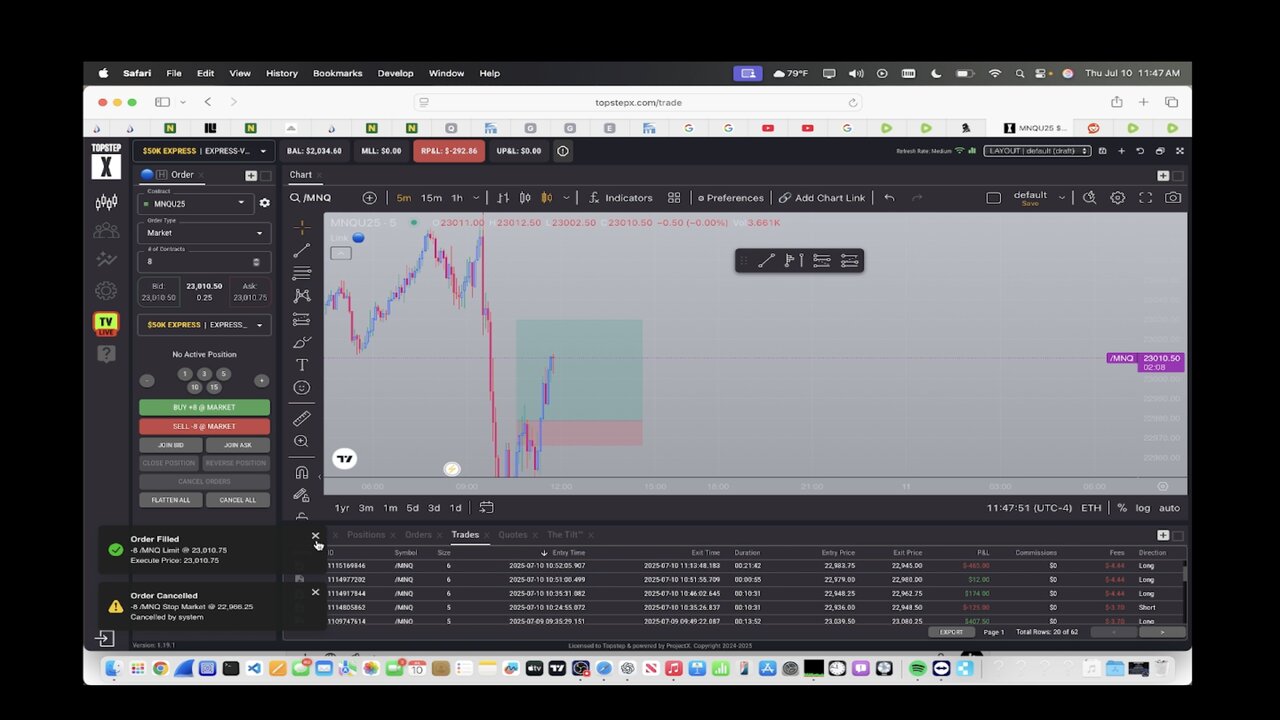Select the trend line drawing tool
This screenshot has width=1280, height=720.
(302, 250)
